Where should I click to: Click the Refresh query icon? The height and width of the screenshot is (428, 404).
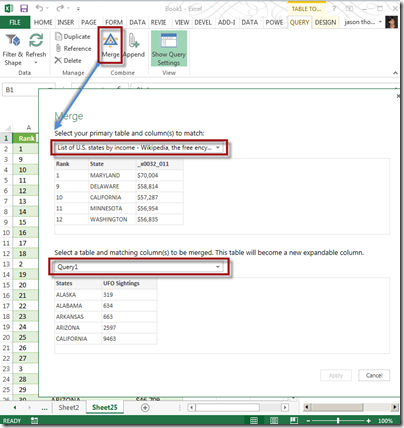[36, 41]
